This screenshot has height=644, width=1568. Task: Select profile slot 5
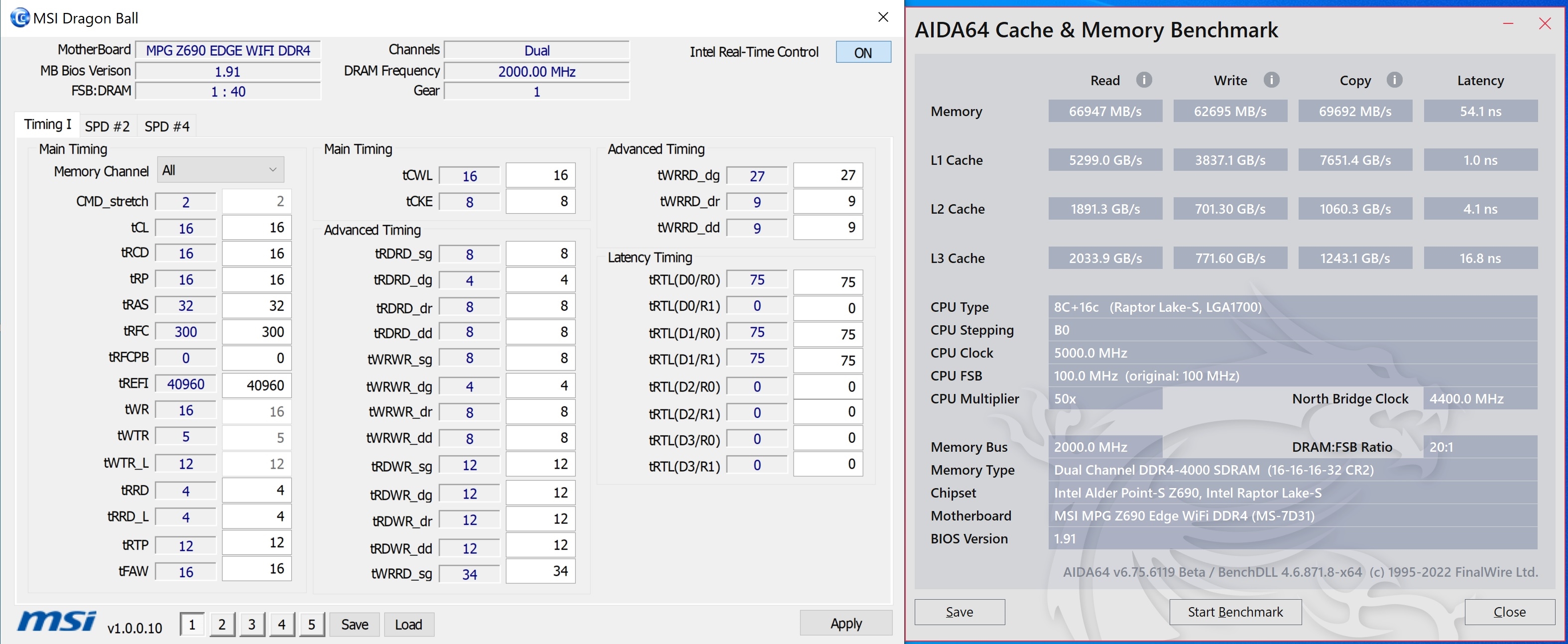click(x=311, y=624)
